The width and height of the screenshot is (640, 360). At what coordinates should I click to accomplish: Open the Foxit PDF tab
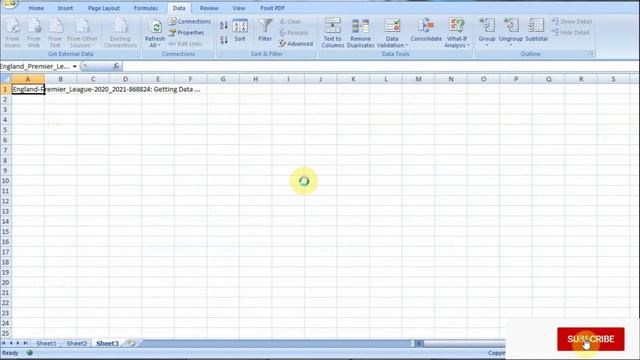coord(272,8)
